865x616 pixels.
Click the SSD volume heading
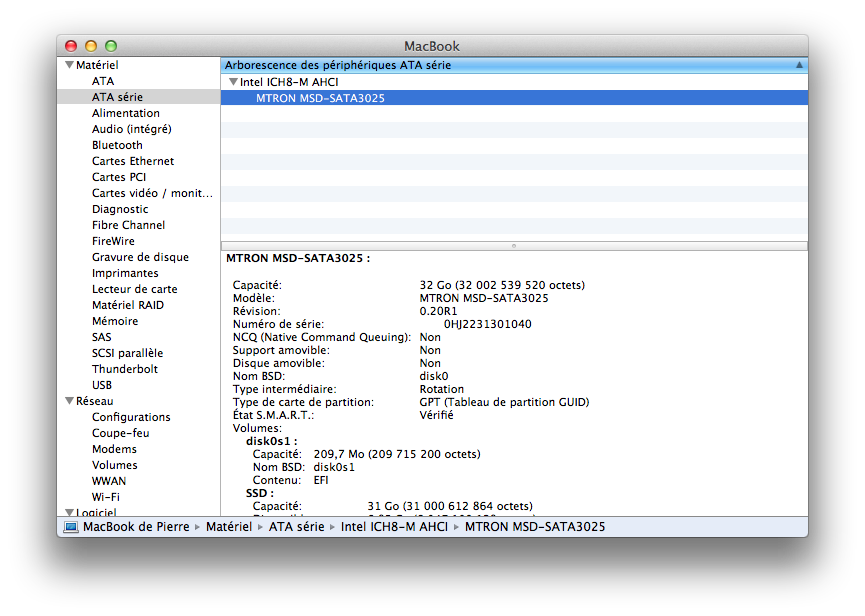point(260,493)
